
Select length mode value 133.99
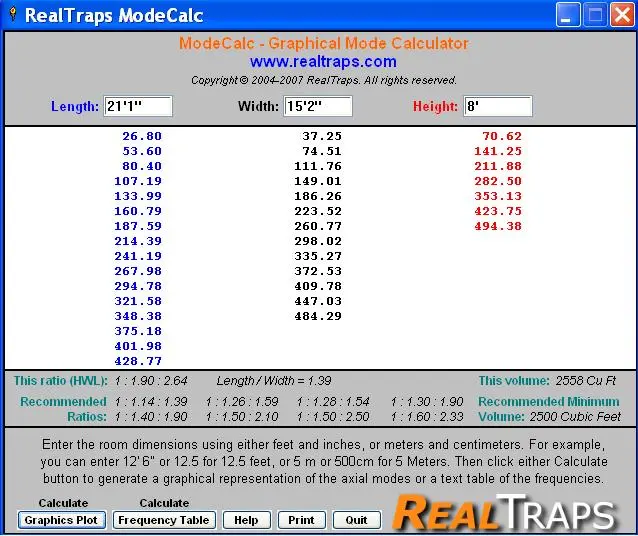tap(138, 196)
